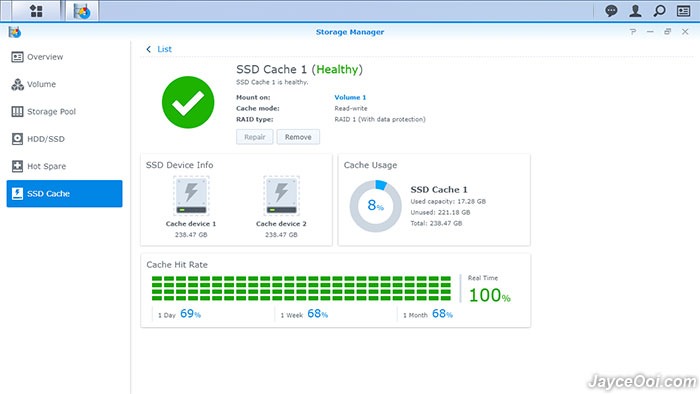Select Cache device 2 drive icon
The height and width of the screenshot is (394, 700).
click(281, 196)
